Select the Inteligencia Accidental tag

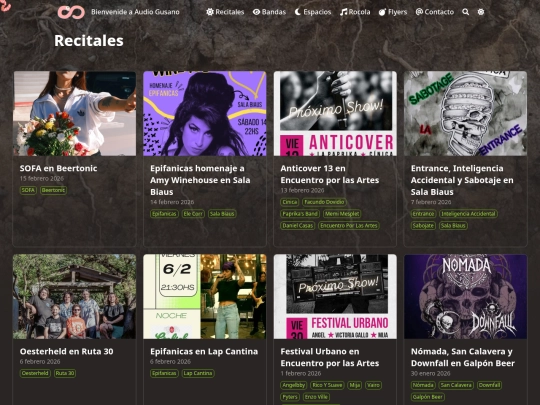click(x=468, y=214)
